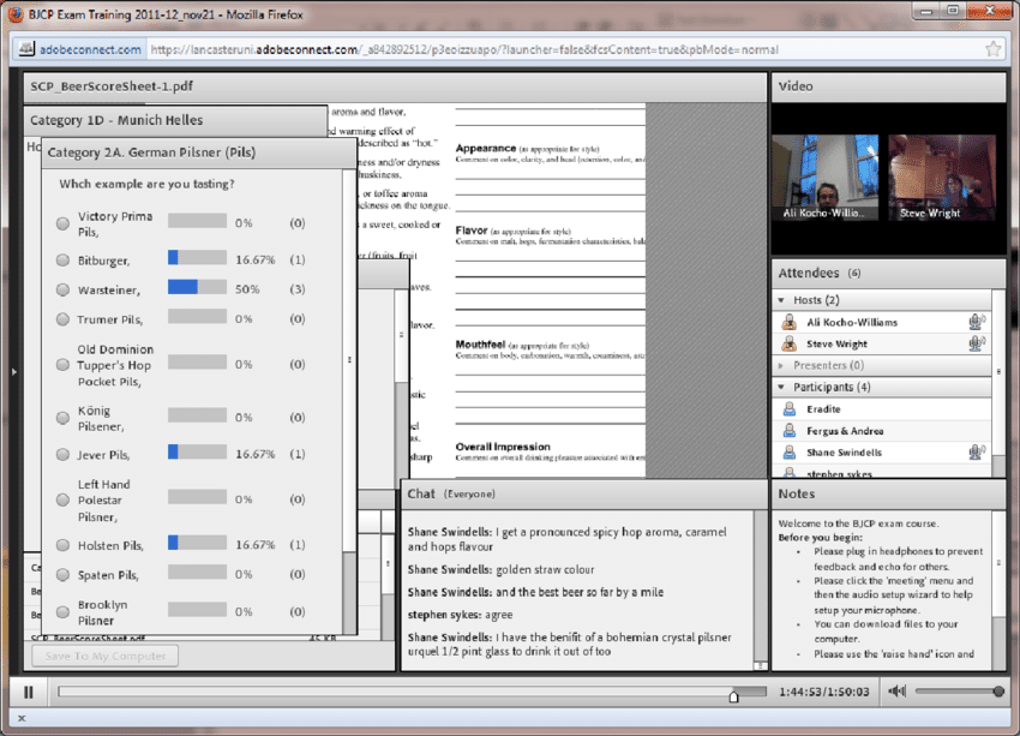The height and width of the screenshot is (736, 1020).
Task: Click Steve Wright microphone status icon
Action: (976, 343)
